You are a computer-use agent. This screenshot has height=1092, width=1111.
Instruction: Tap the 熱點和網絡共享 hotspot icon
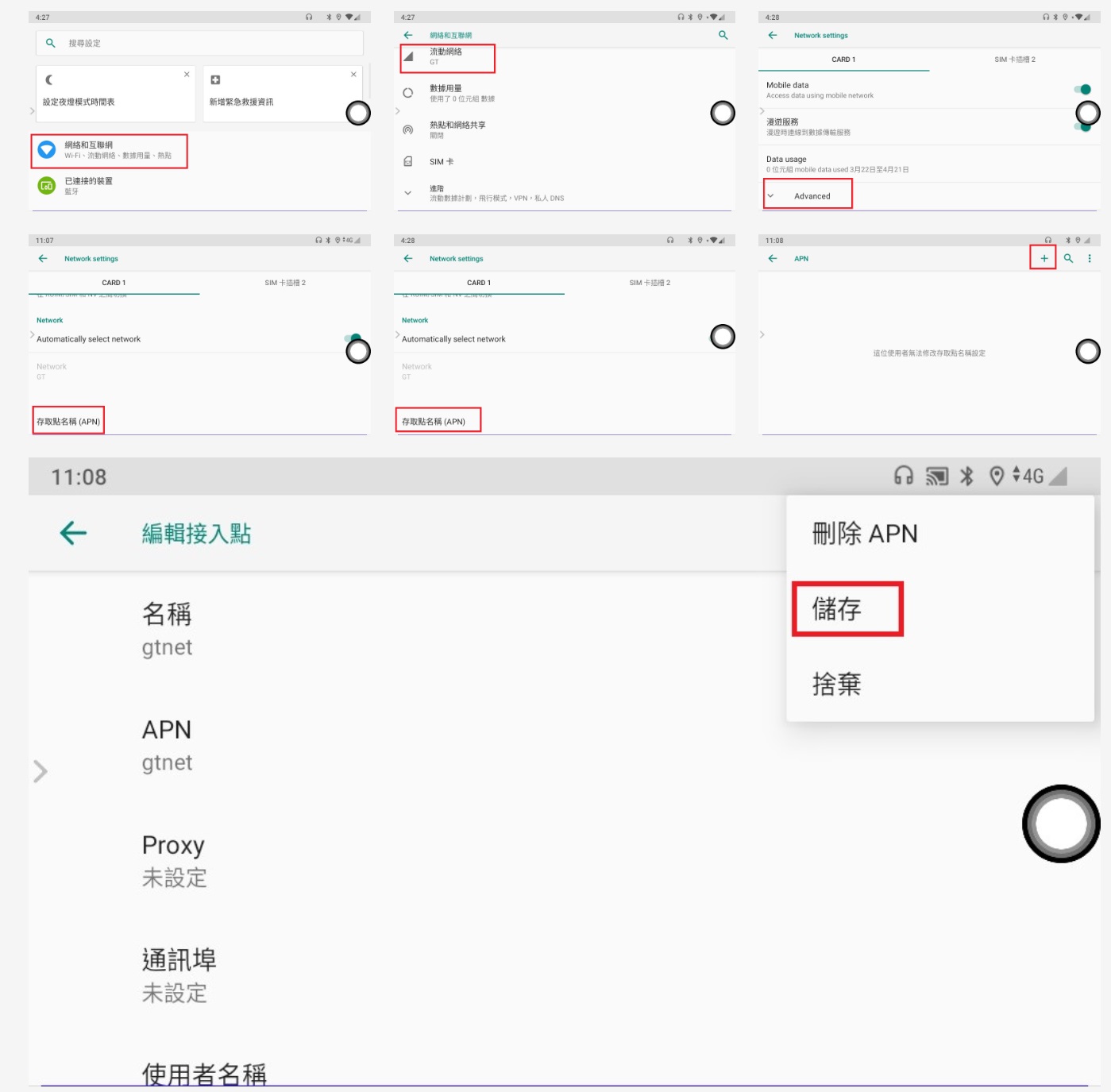click(408, 129)
